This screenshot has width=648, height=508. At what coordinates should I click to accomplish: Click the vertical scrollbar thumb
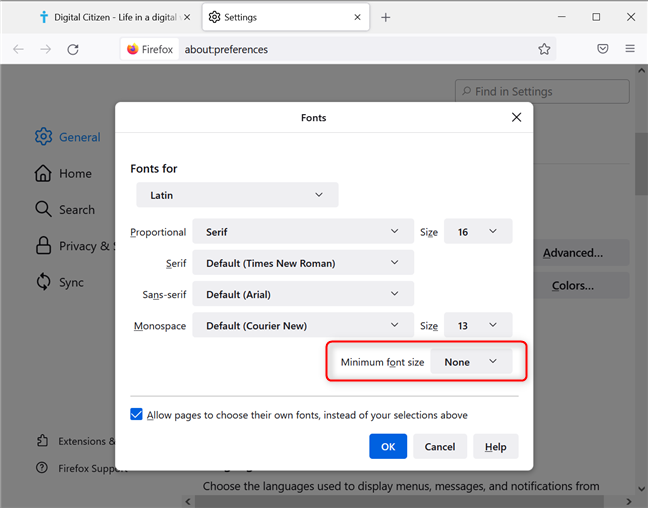(x=641, y=164)
